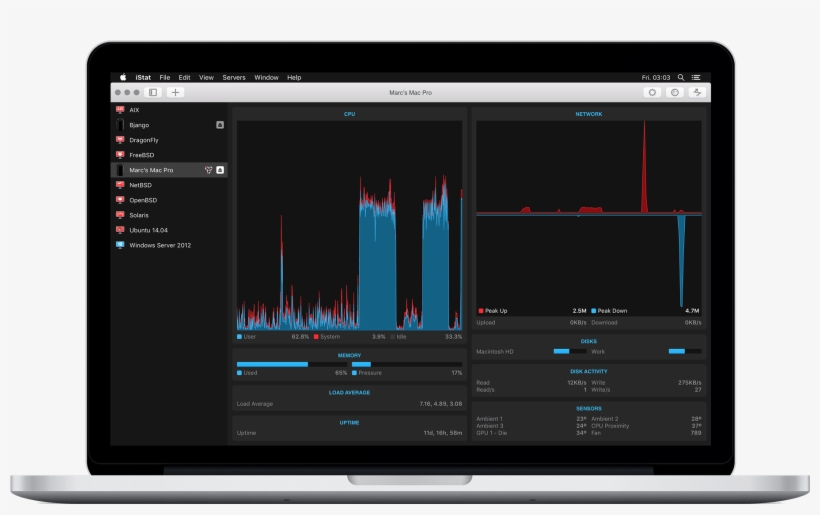This screenshot has height=515, width=820.
Task: Add a new server with plus button
Action: (x=175, y=93)
